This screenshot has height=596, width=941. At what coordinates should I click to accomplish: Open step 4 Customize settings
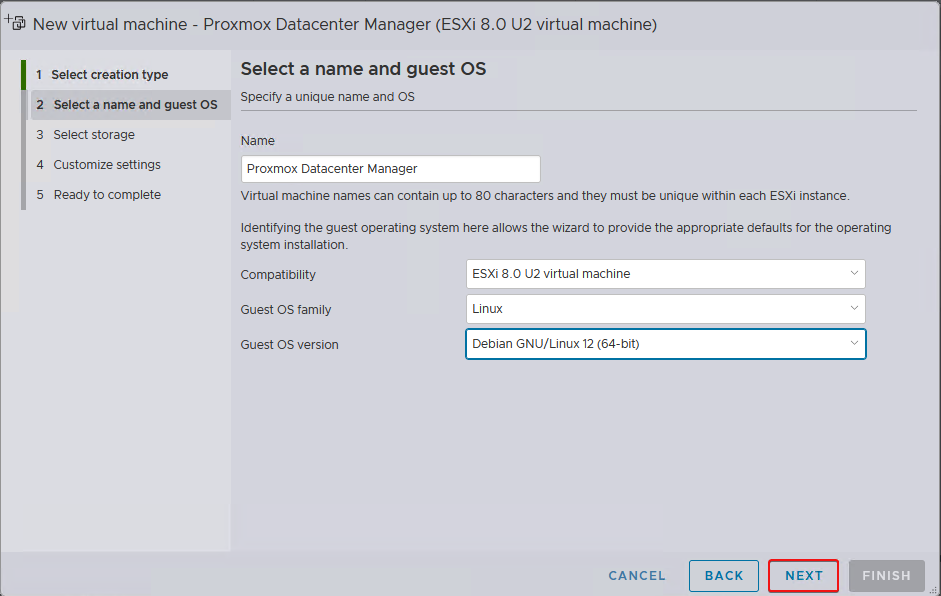[106, 165]
